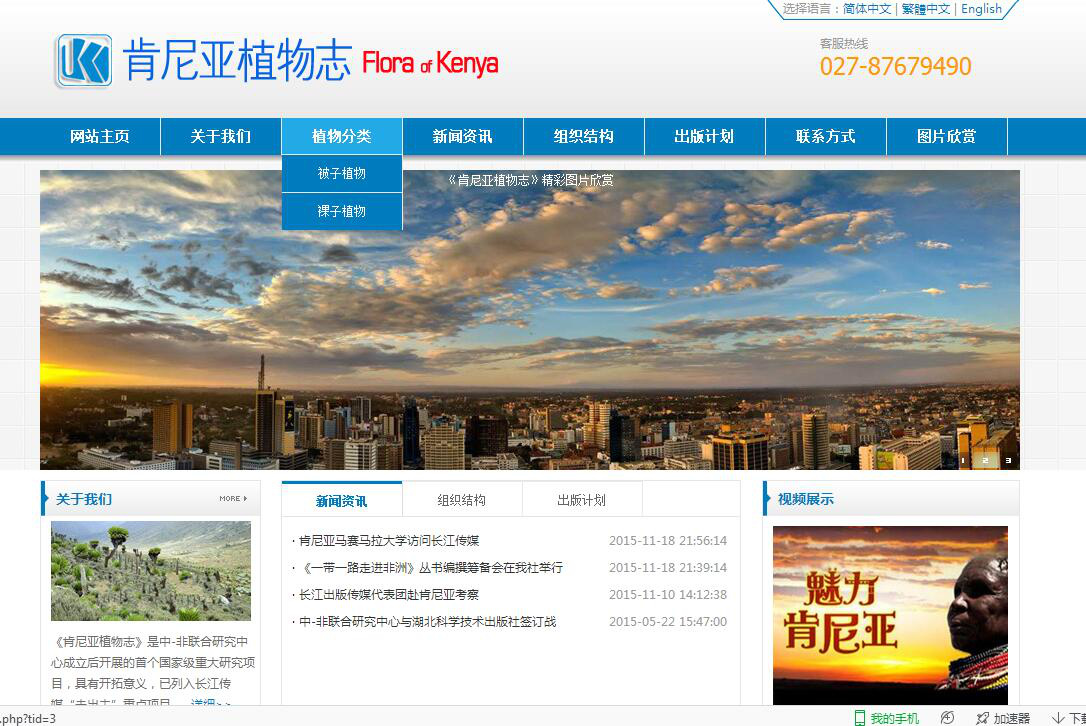Open 图片欣赏 in the navigation bar
The height and width of the screenshot is (726, 1086).
(946, 137)
